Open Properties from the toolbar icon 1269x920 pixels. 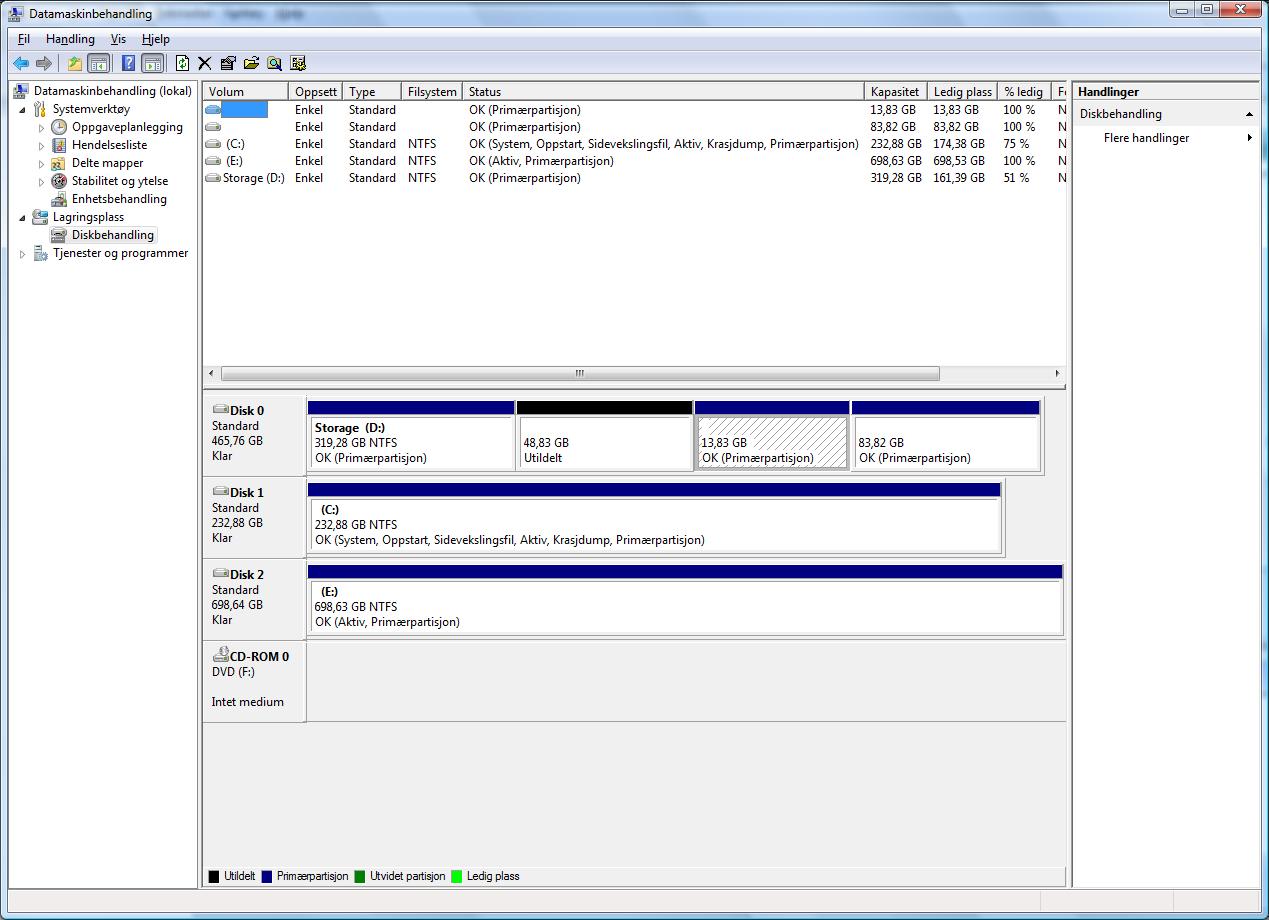coord(228,63)
